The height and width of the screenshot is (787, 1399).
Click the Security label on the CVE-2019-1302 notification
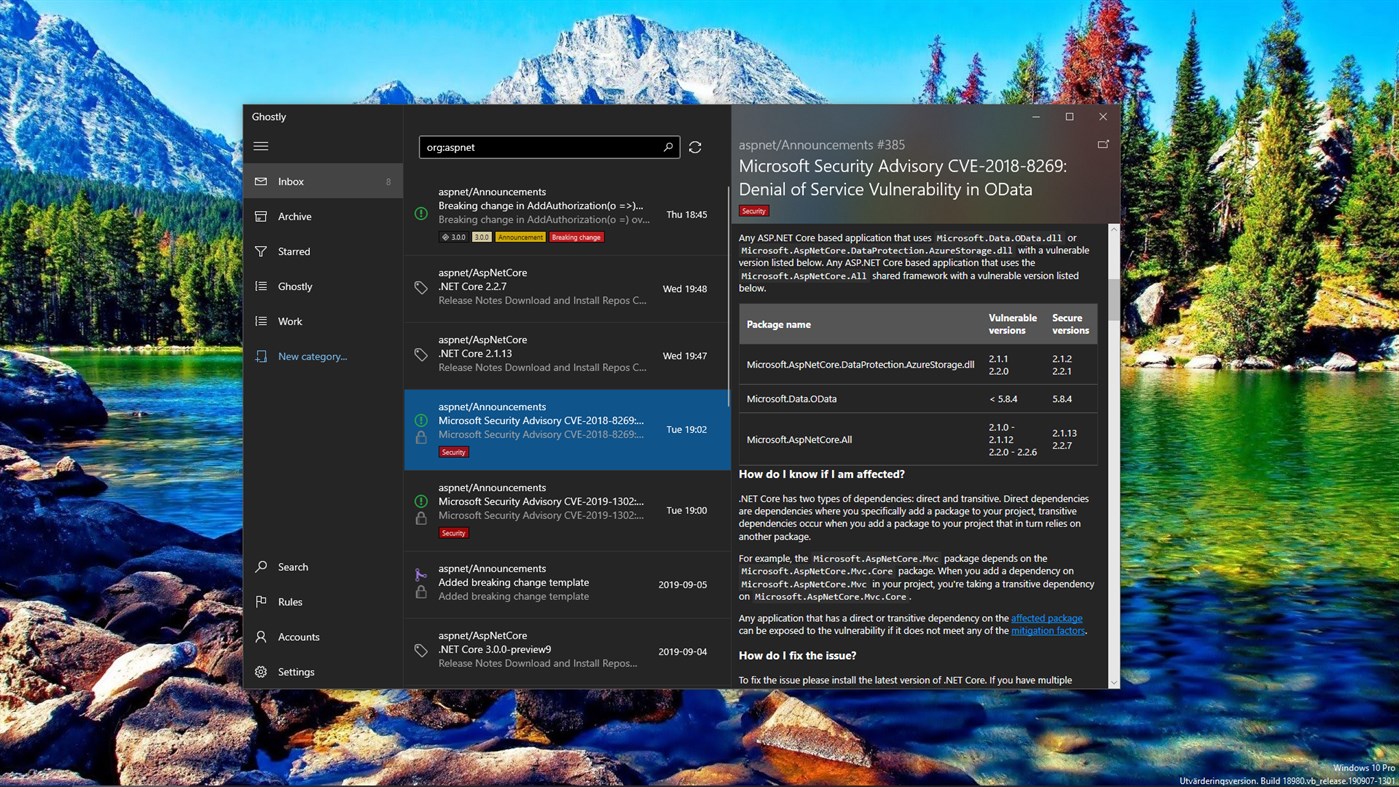[454, 533]
